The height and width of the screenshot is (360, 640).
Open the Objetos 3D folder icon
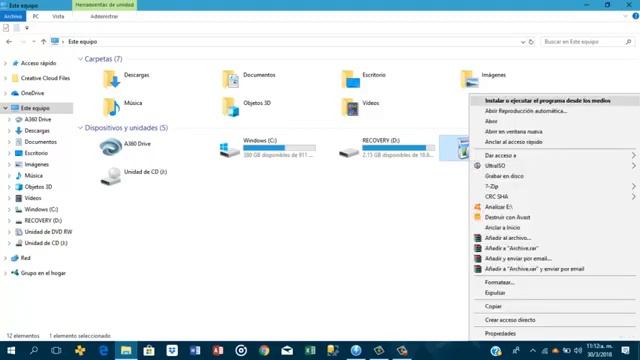click(x=231, y=107)
